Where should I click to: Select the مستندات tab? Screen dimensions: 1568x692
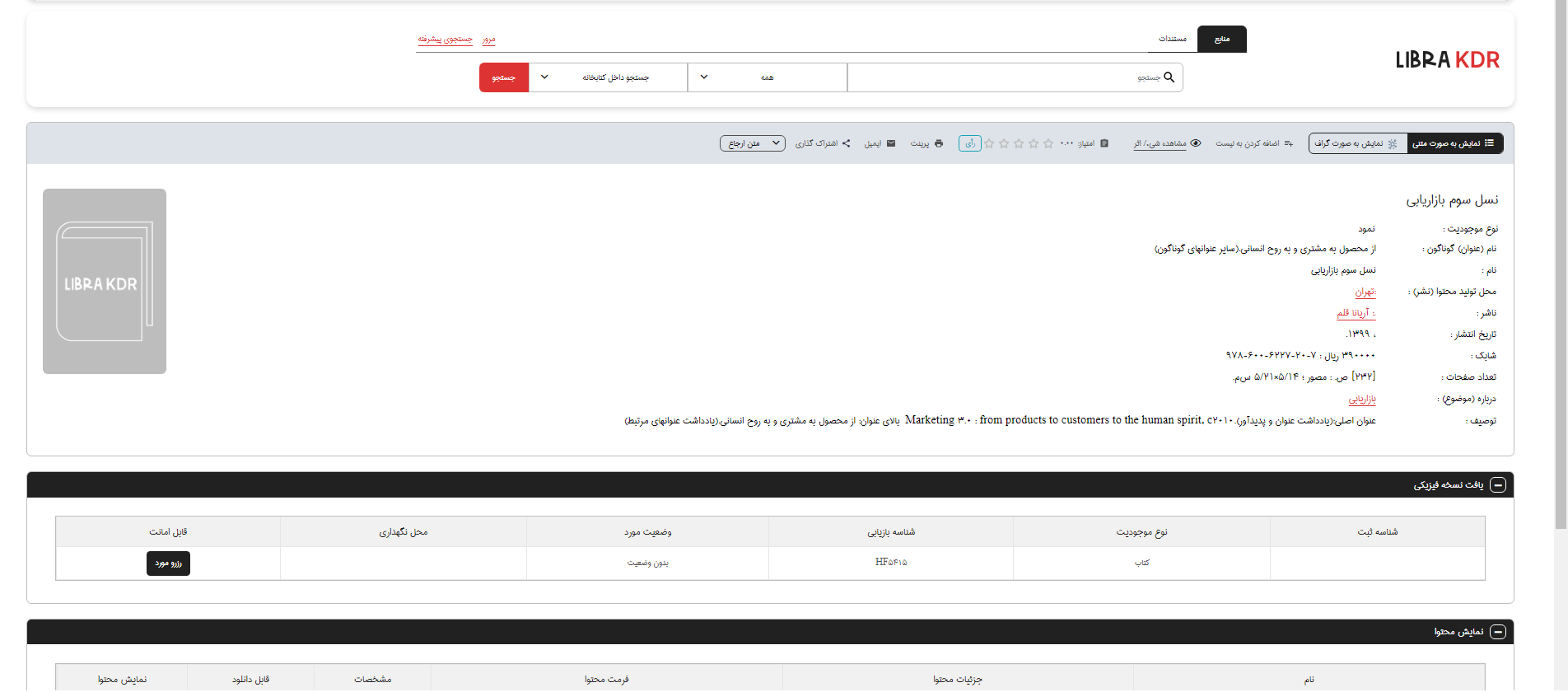click(1172, 39)
